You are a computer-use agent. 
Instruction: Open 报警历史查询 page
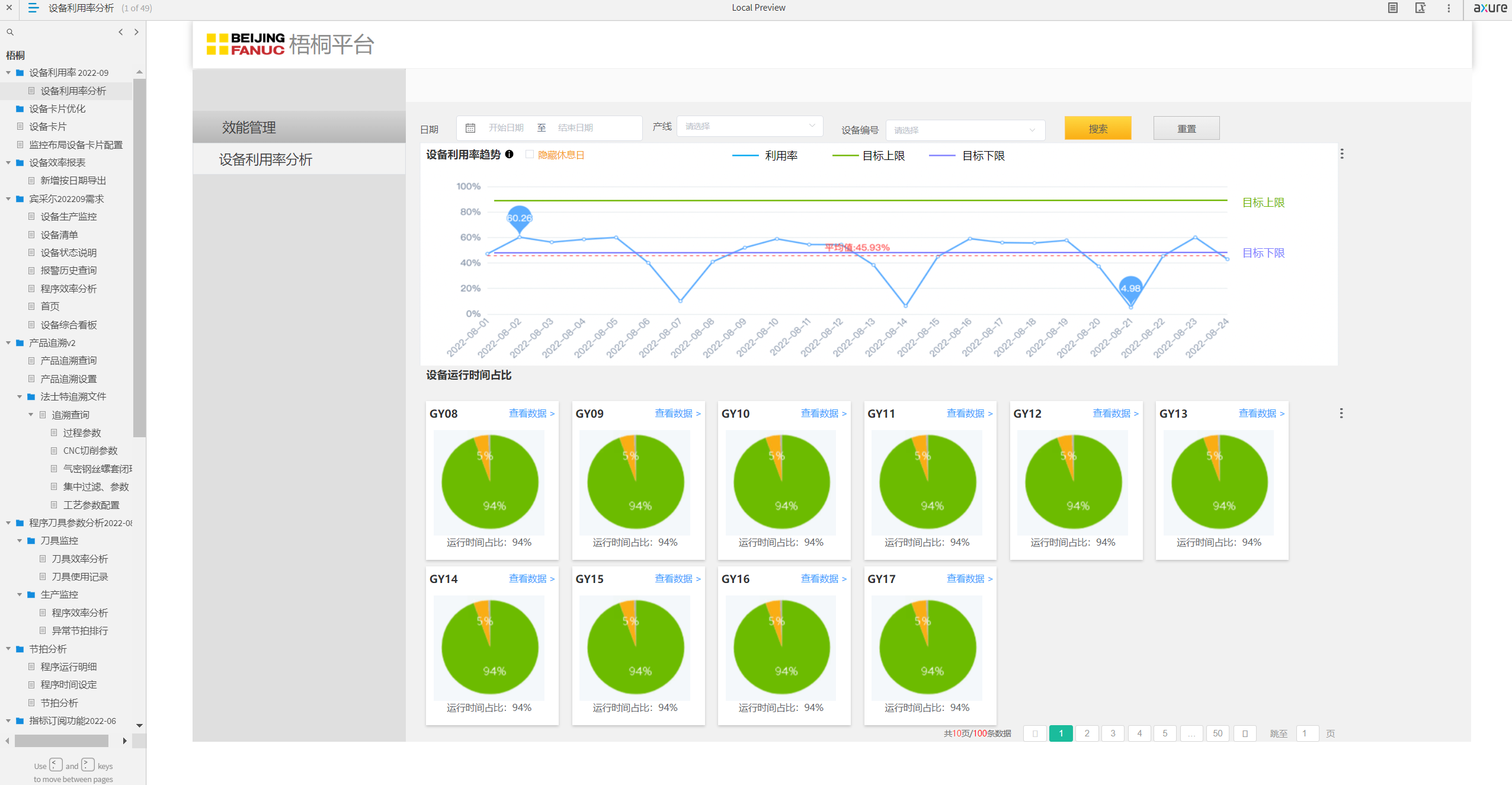pyautogui.click(x=68, y=270)
